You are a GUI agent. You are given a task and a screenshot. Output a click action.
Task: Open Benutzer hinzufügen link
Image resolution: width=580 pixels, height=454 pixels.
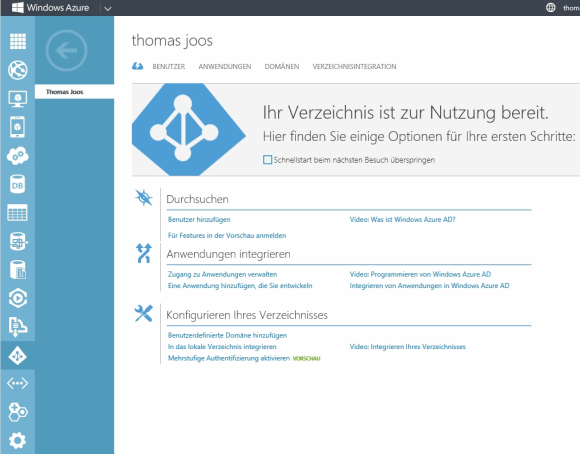pos(199,219)
